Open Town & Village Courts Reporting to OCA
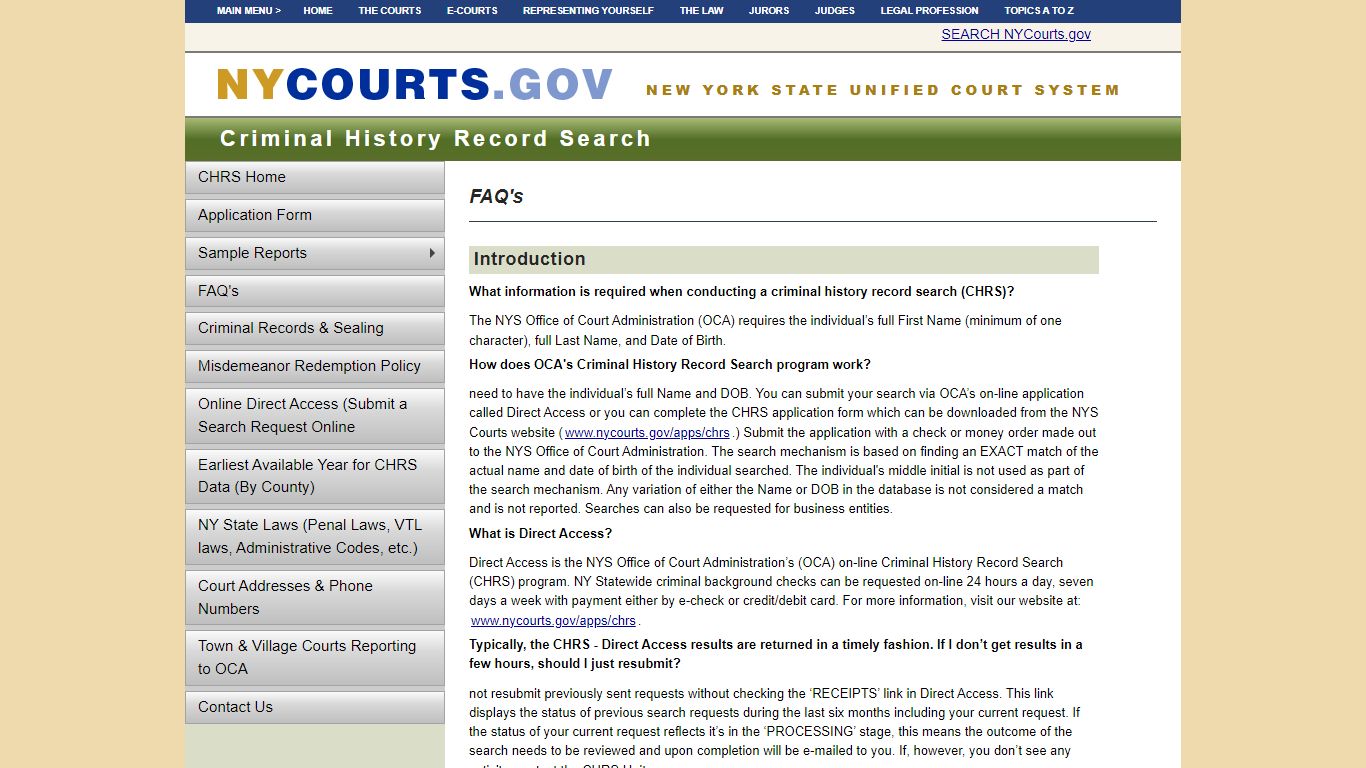The height and width of the screenshot is (768, 1366). click(x=315, y=657)
